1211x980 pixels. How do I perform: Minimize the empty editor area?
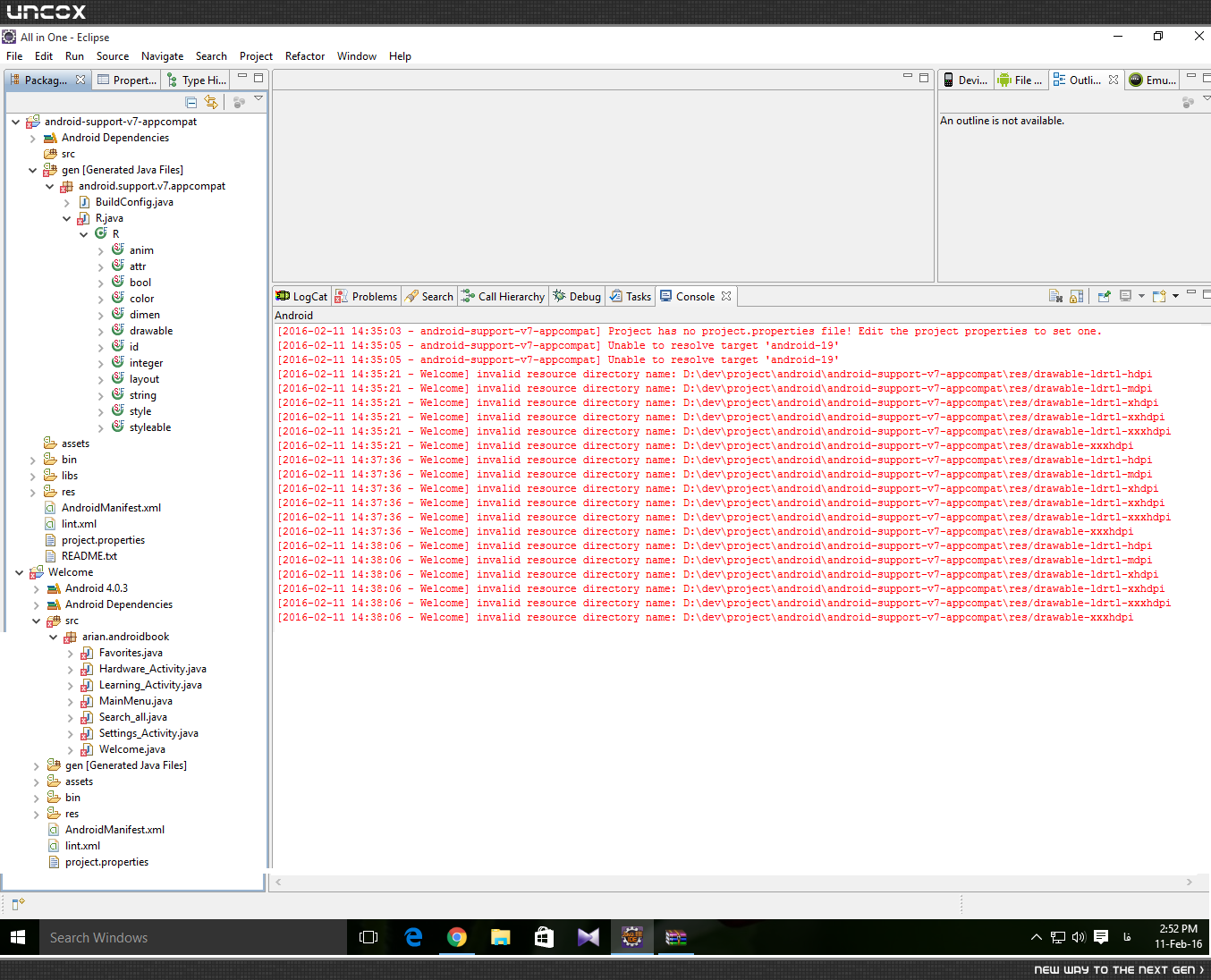(x=908, y=77)
